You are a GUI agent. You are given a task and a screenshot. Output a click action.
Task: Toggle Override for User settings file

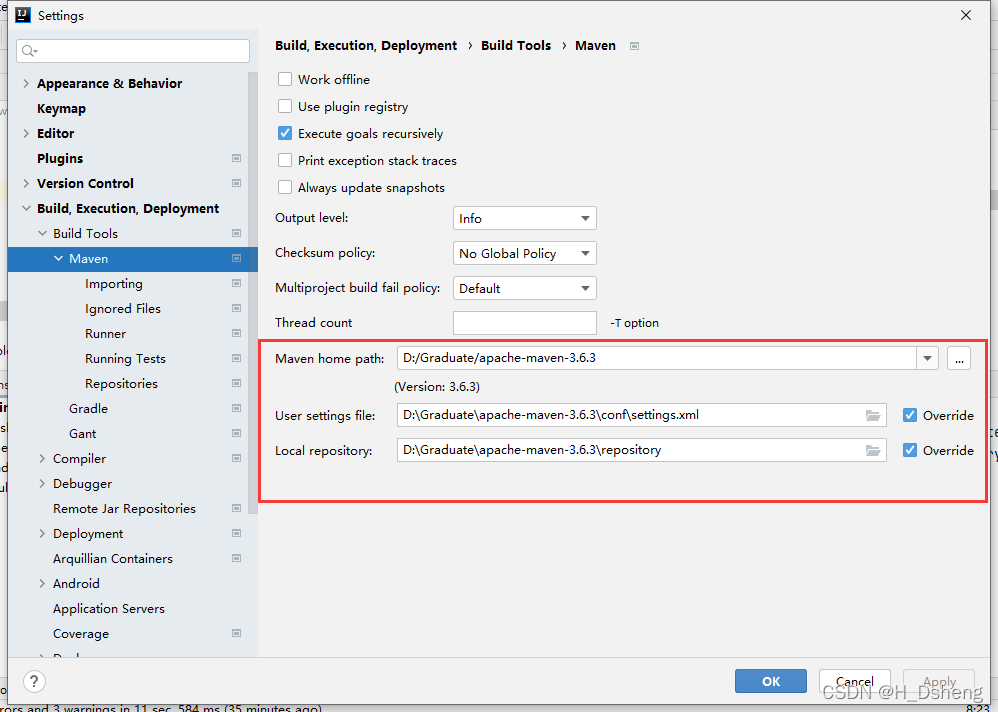pos(910,415)
